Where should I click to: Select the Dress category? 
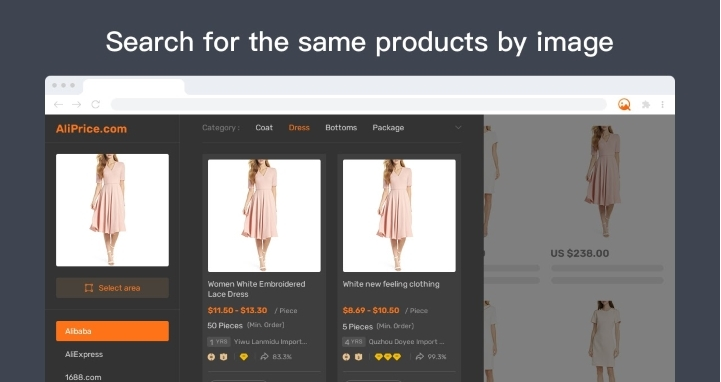(x=299, y=128)
